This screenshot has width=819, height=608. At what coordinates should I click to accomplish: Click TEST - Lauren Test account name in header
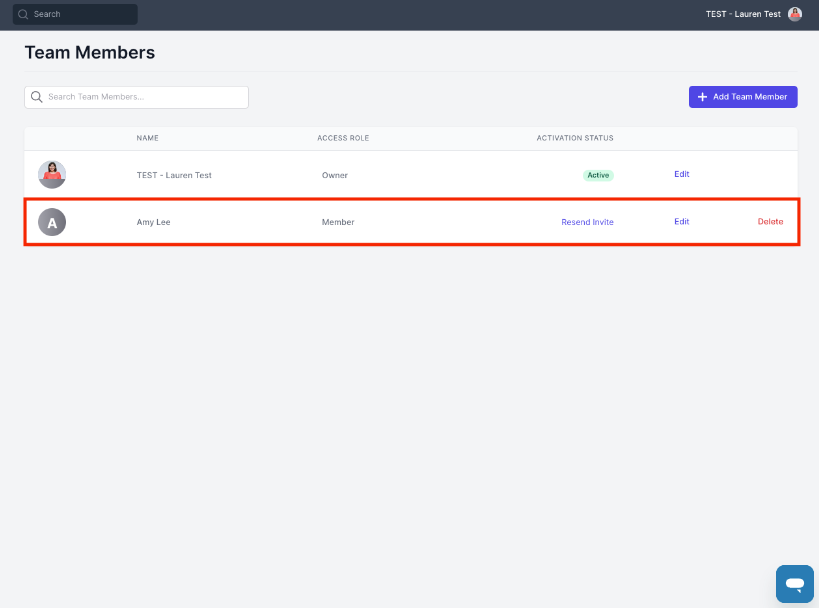click(743, 14)
